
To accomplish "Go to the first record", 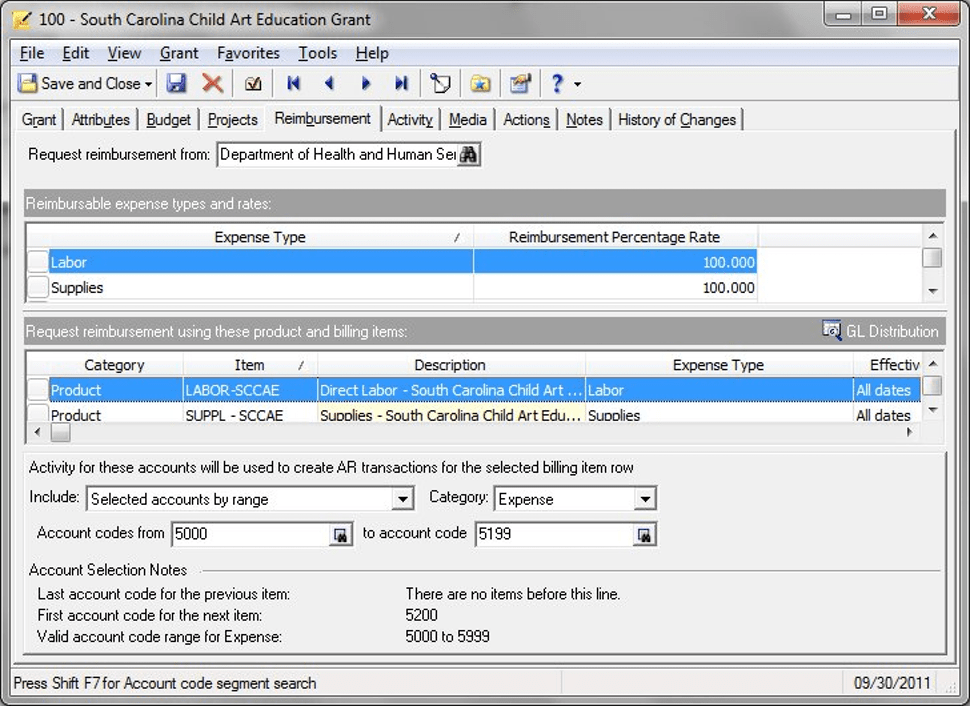I will coord(293,84).
